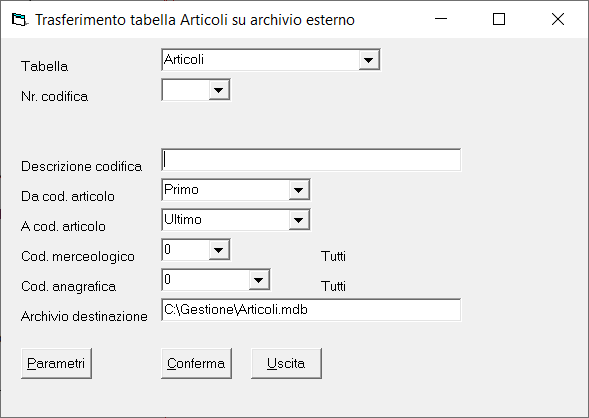The height and width of the screenshot is (418, 589).
Task: Minimize the Trasferimento tabella window
Action: click(x=441, y=19)
